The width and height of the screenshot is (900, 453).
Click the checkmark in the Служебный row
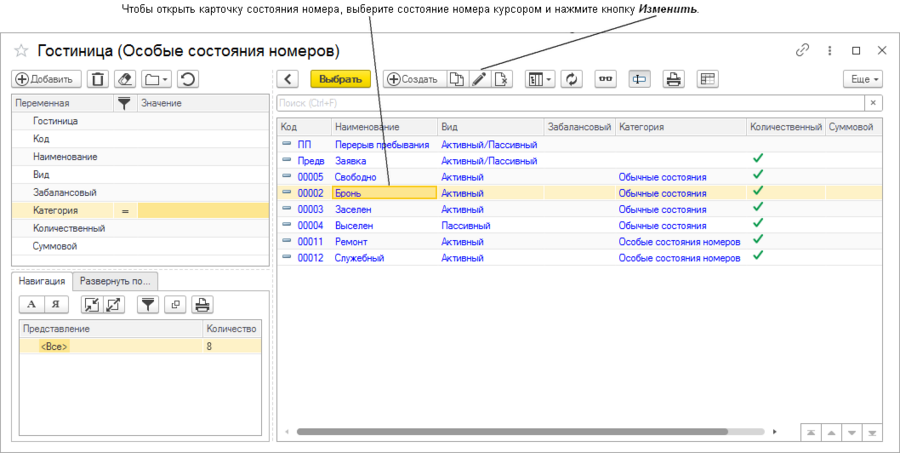click(x=758, y=255)
